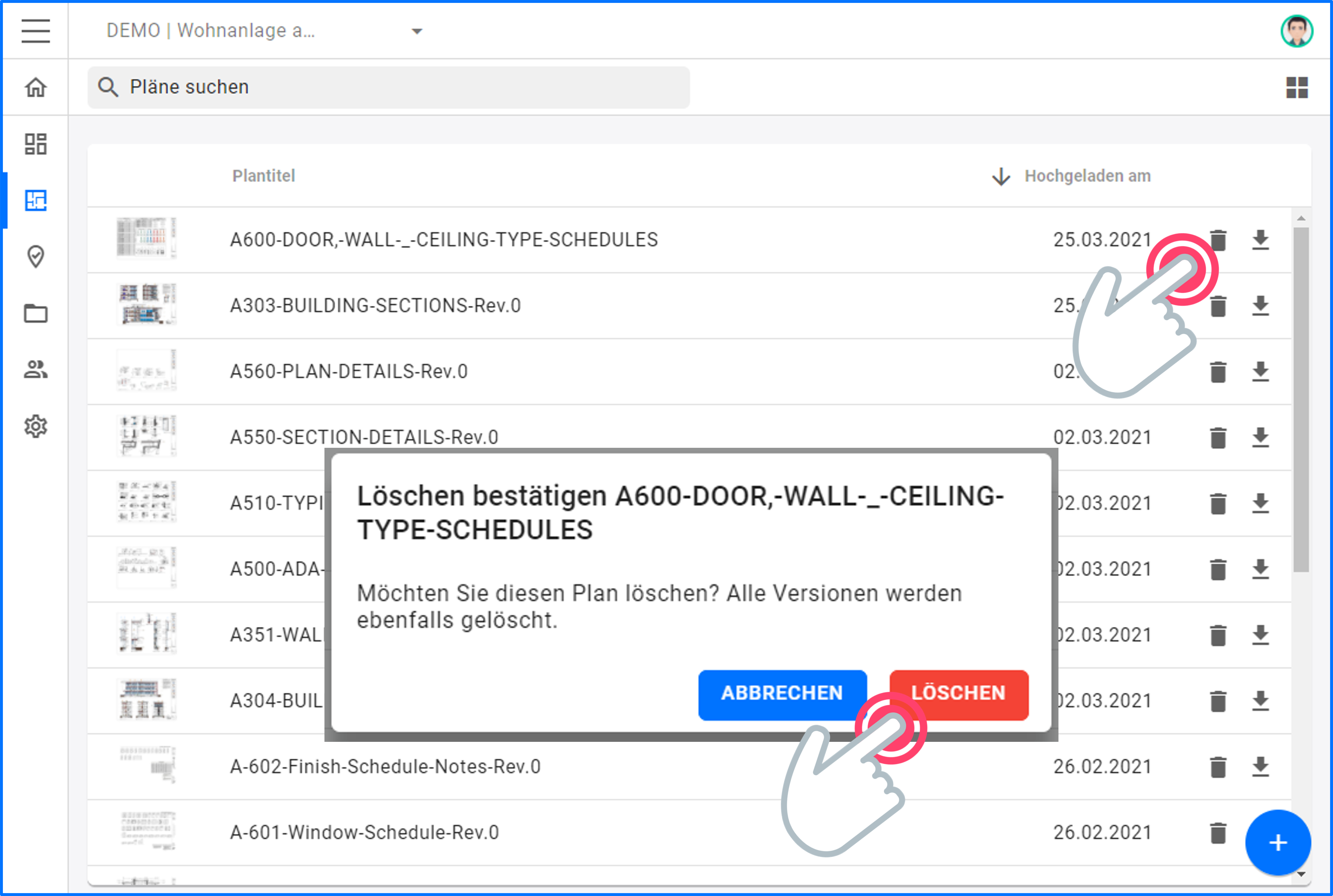Open the location pin tasks icon

(36, 256)
